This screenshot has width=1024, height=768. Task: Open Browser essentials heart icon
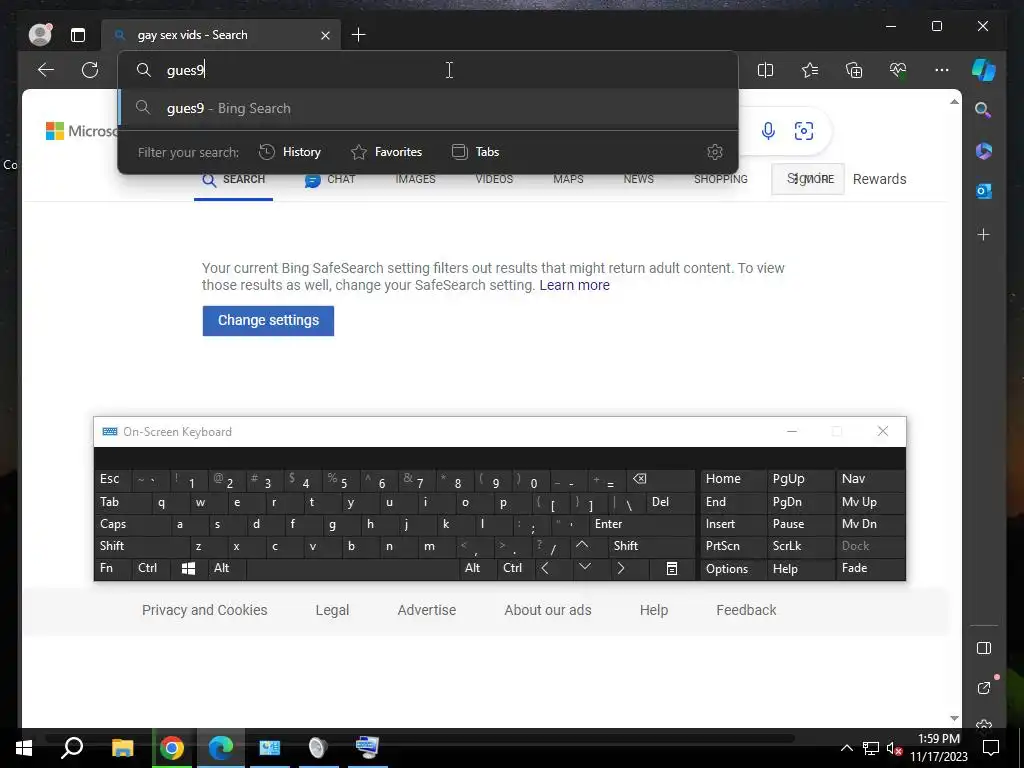898,70
